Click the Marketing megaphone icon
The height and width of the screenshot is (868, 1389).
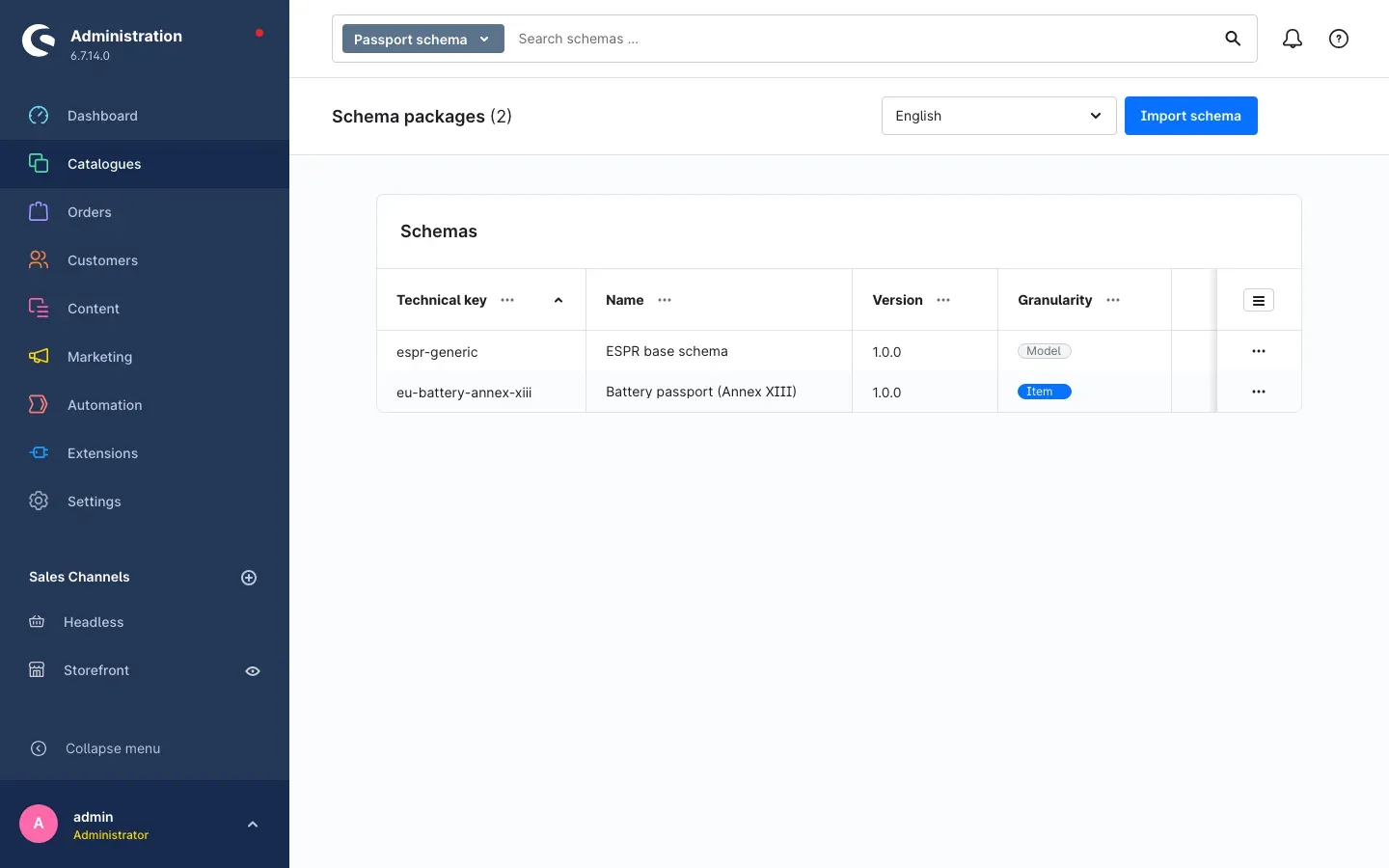point(39,357)
